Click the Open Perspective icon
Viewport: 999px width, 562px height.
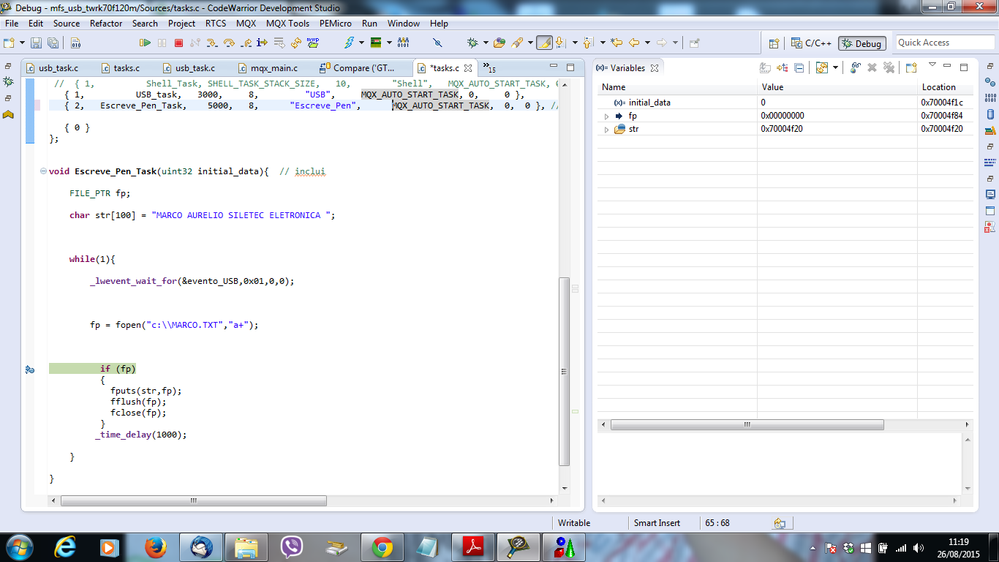773,43
